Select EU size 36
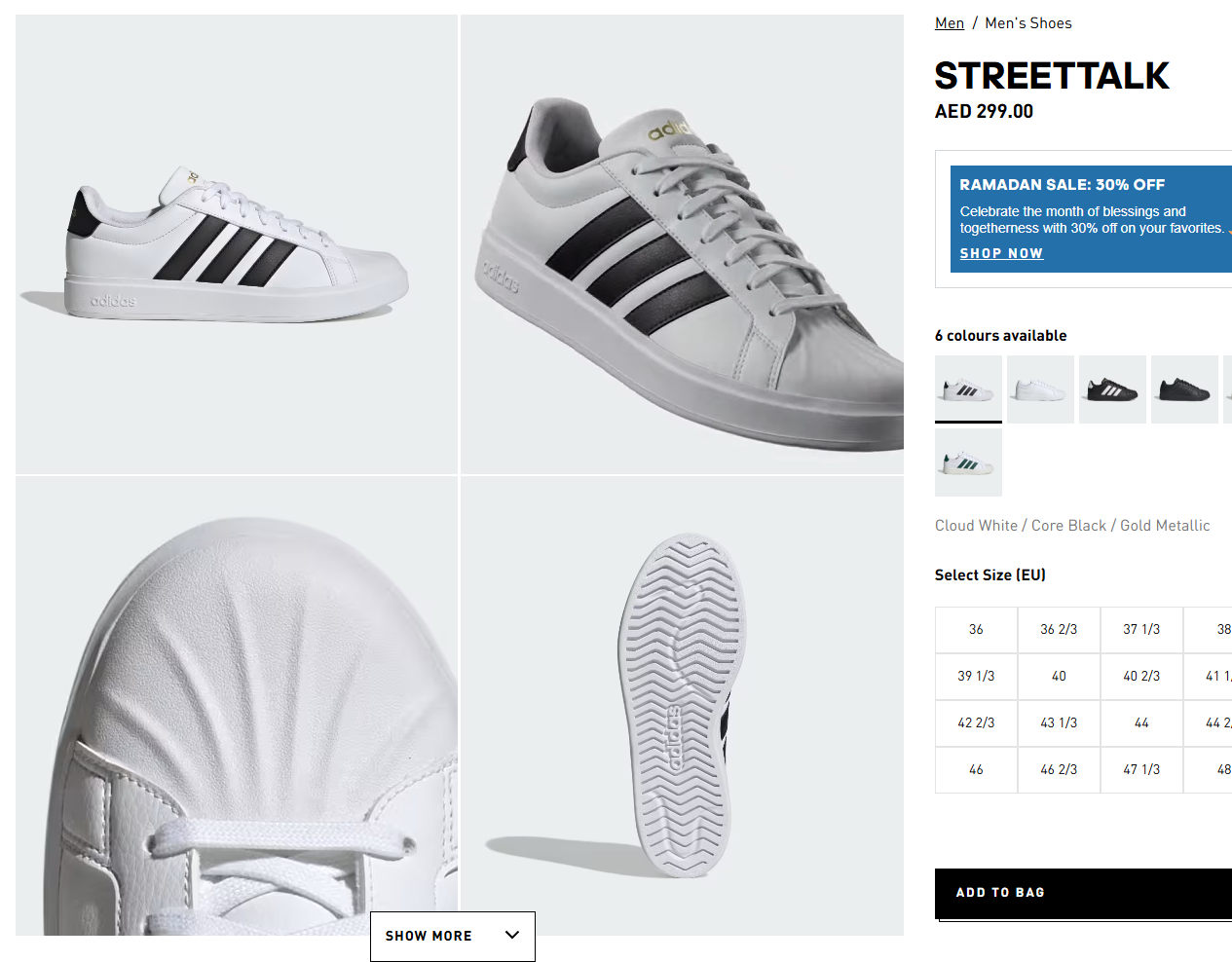1232x962 pixels. (976, 630)
